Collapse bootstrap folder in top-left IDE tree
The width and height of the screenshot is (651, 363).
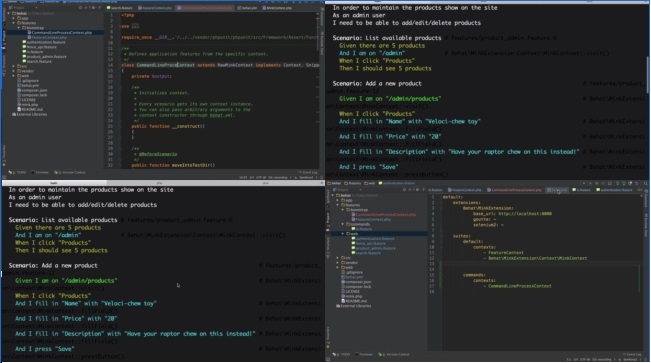pos(19,28)
